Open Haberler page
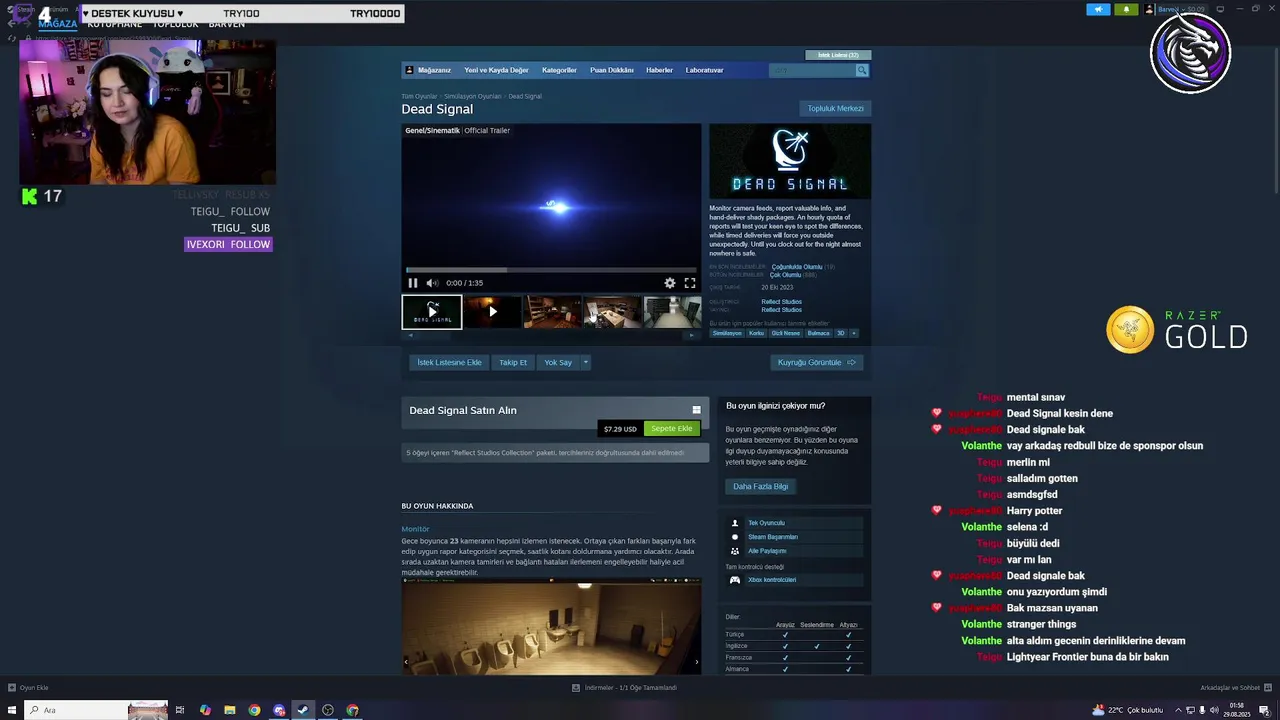Viewport: 1280px width, 720px height. tap(659, 70)
